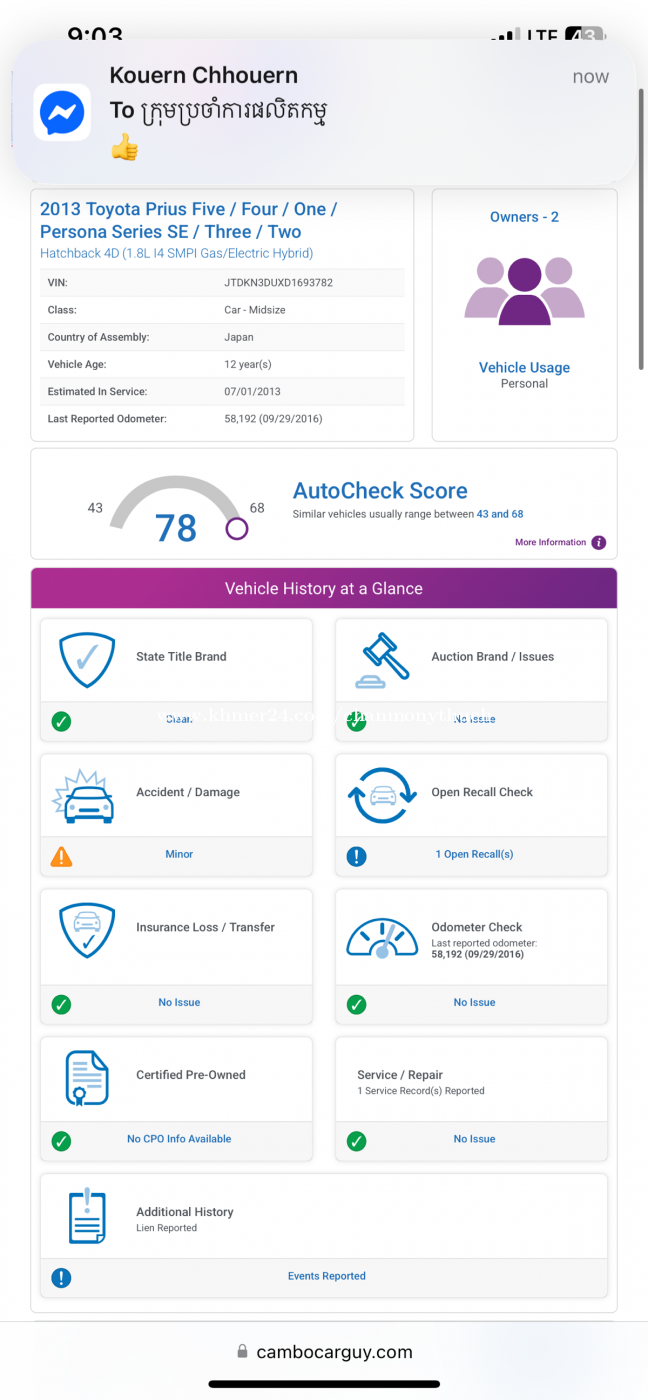Click the VIN value JTDKN3DUXD1693782
The image size is (648, 1400).
(279, 283)
